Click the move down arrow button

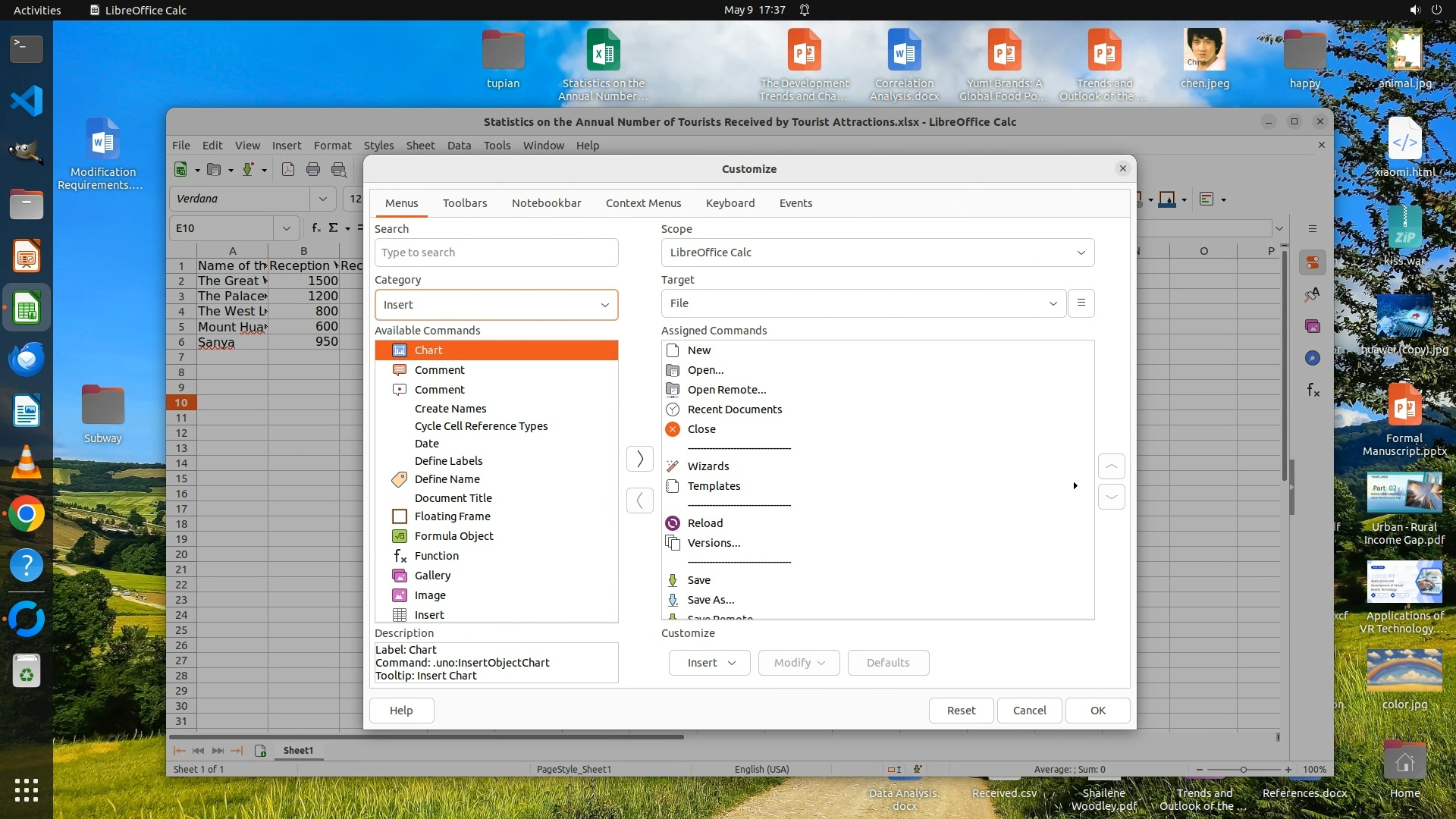coord(1111,497)
